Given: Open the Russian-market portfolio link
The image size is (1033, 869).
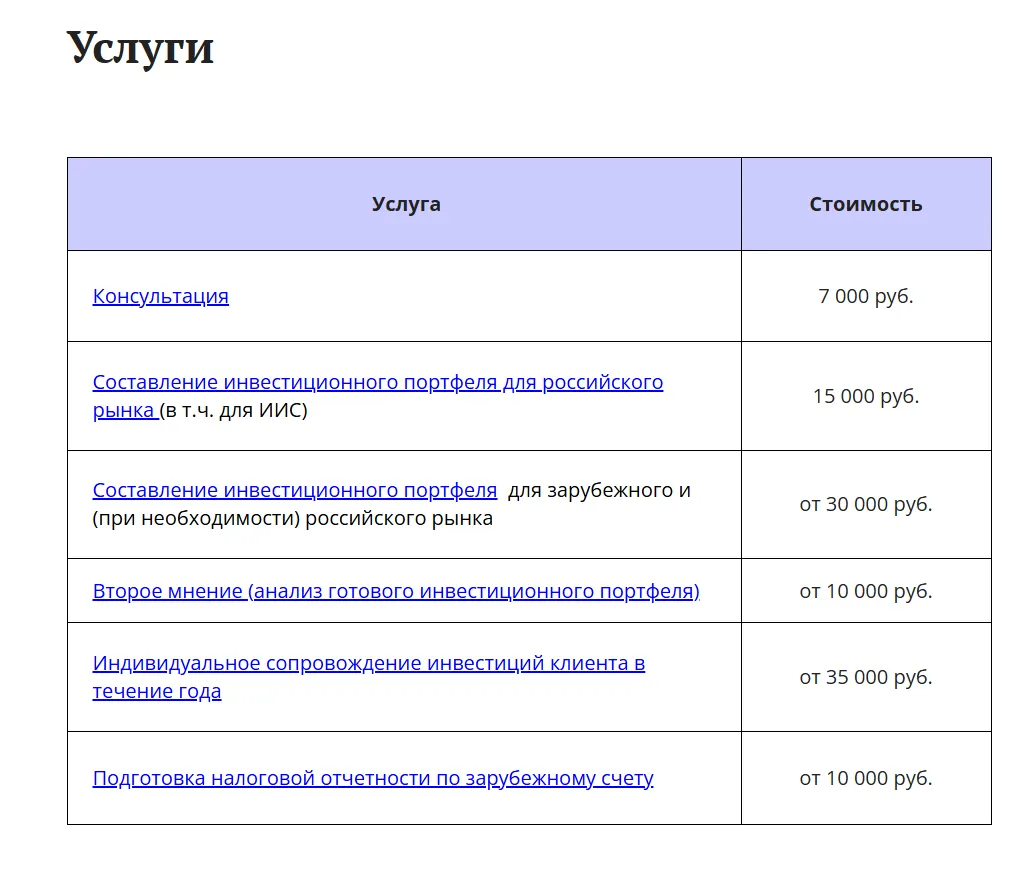Looking at the screenshot, I should click(x=377, y=382).
